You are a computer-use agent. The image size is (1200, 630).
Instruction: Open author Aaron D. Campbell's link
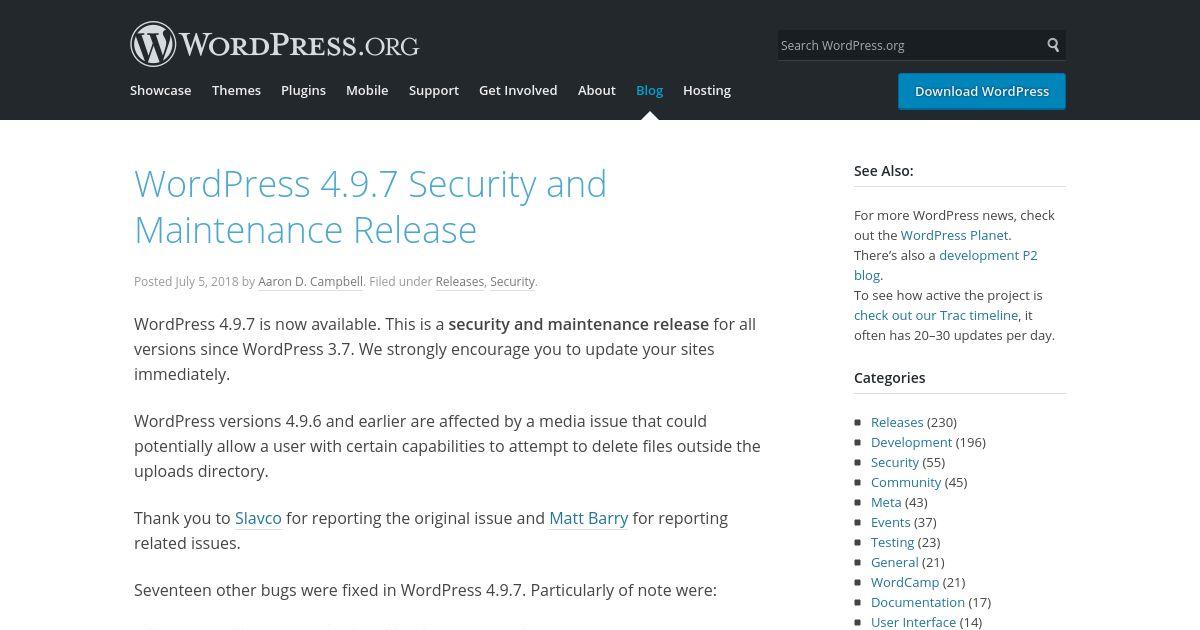coord(310,282)
